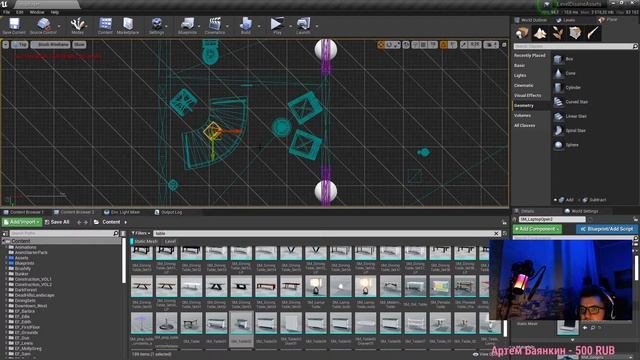Viewport: 640px width, 360px height.
Task: Open the Window menu
Action: tap(37, 12)
